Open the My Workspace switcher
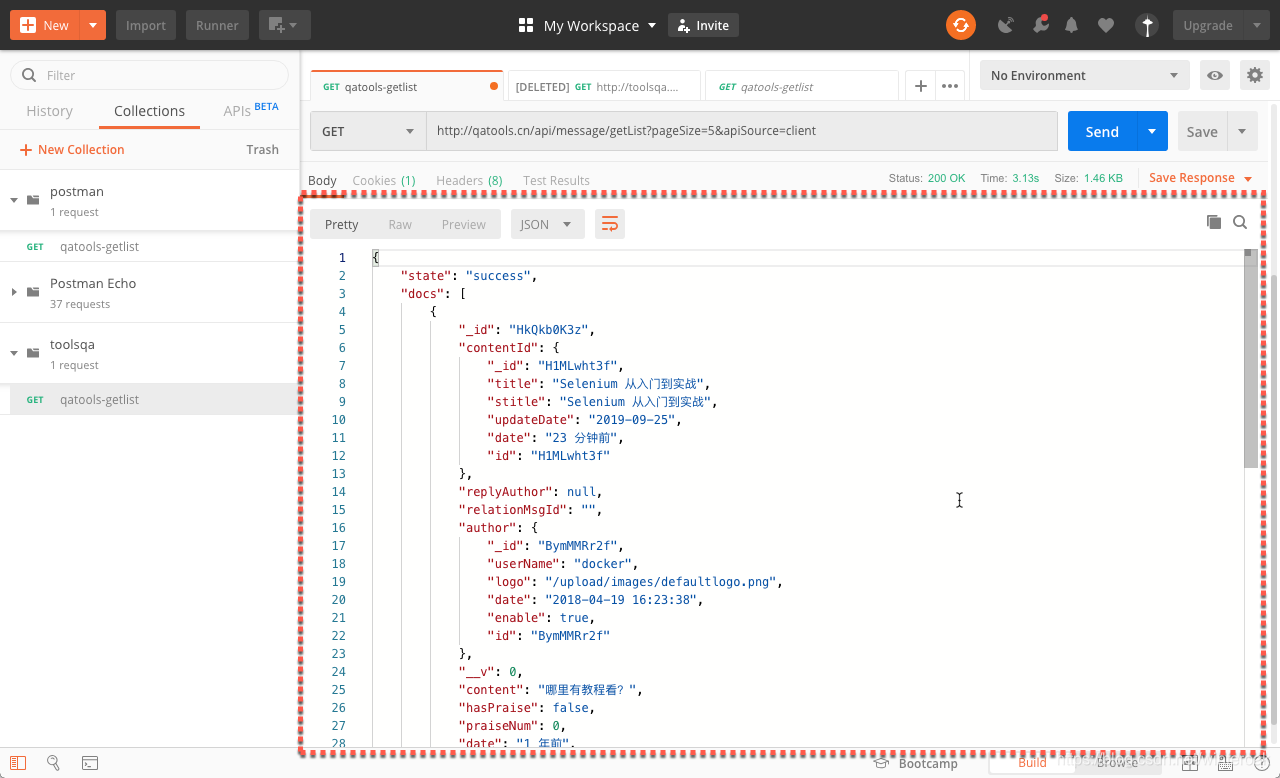 [588, 25]
